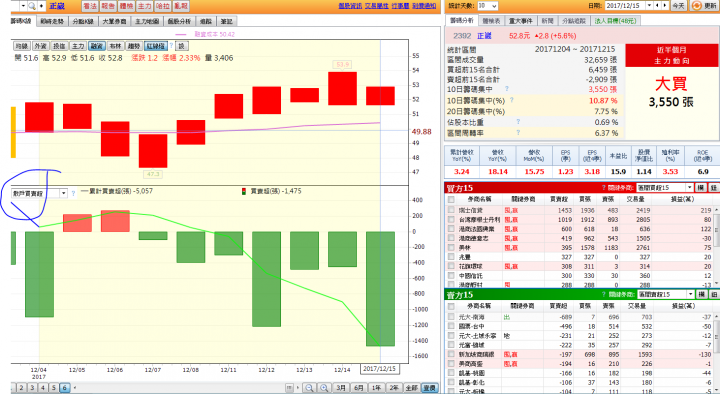This screenshot has height=394, width=720.
Task: Click the 12/14 red candlestick
Action: pyautogui.click(x=343, y=88)
